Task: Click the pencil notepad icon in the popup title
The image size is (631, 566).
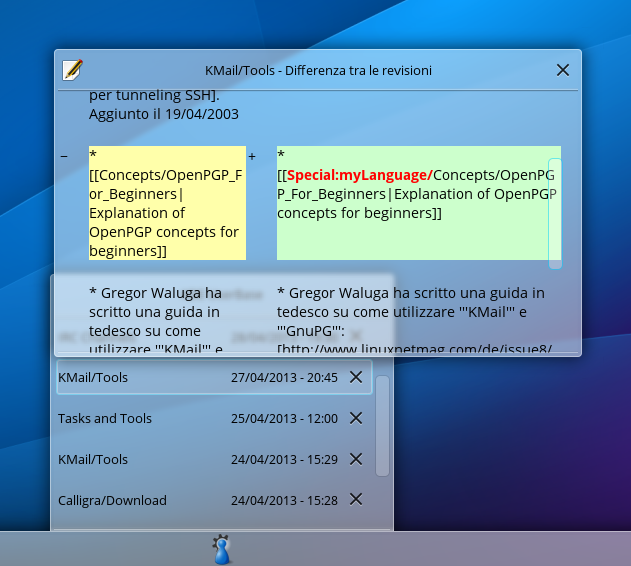Action: tap(72, 70)
